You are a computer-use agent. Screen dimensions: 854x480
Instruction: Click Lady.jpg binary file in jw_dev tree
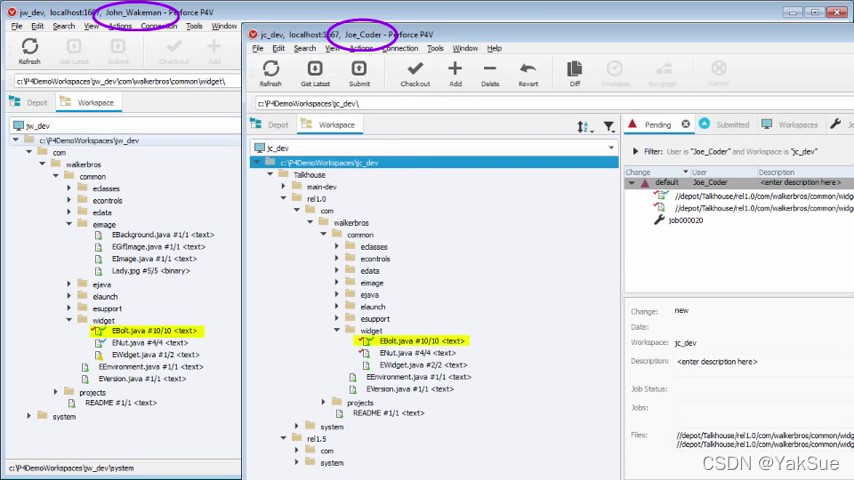pyautogui.click(x=150, y=271)
